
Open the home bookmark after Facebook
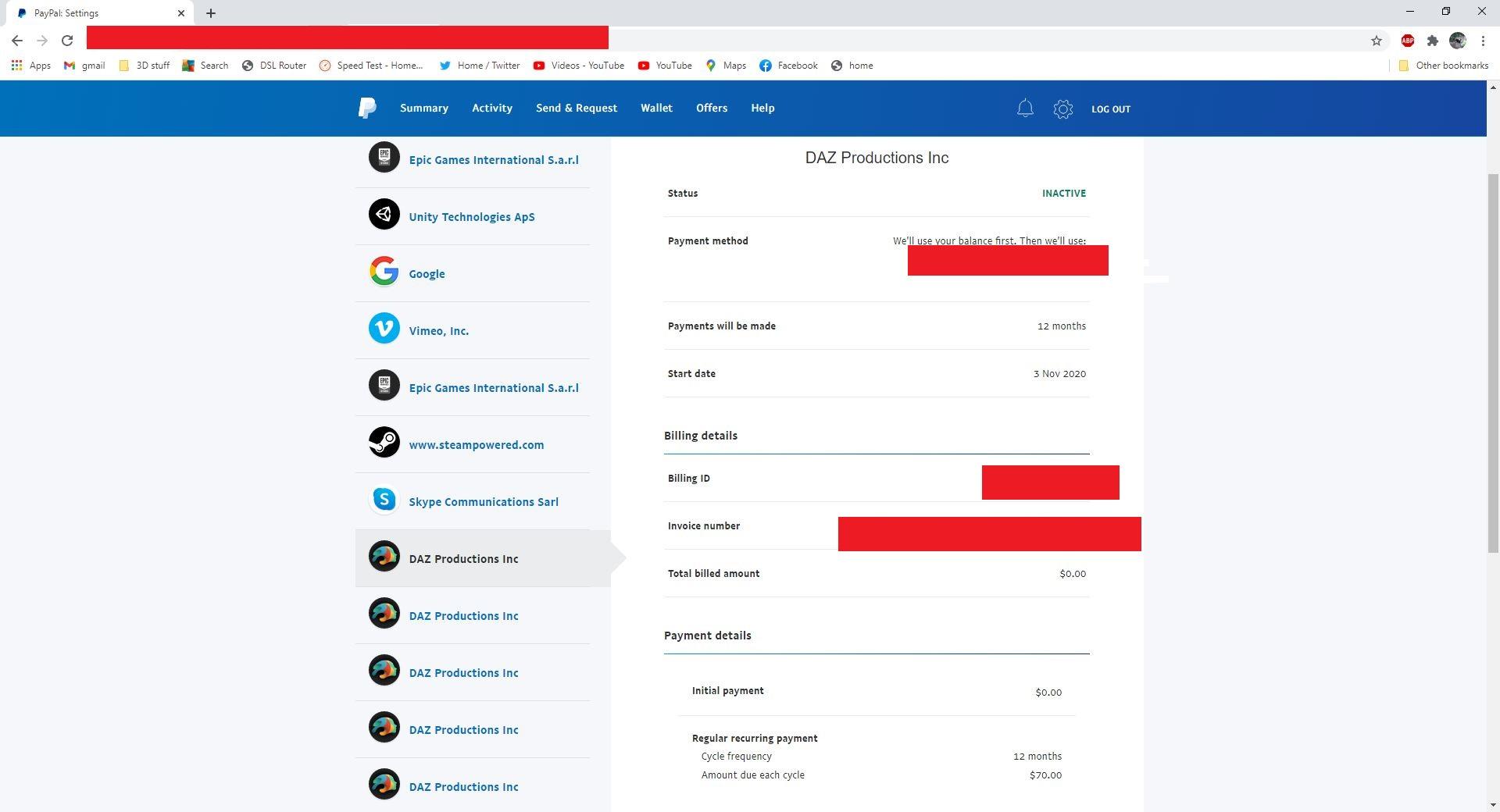852,66
